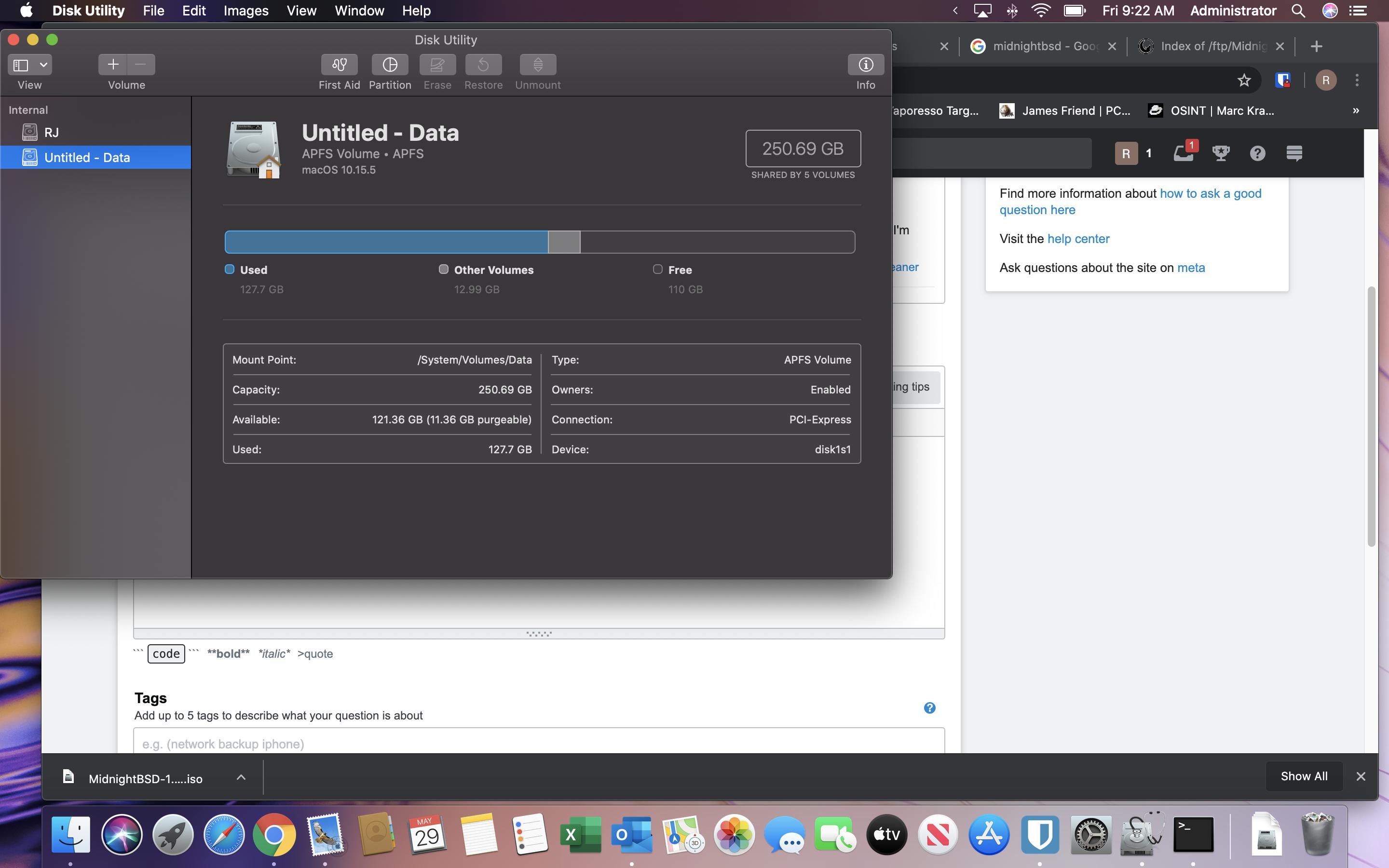Image resolution: width=1389 pixels, height=868 pixels.
Task: Open AirPlay display menu
Action: [982, 11]
